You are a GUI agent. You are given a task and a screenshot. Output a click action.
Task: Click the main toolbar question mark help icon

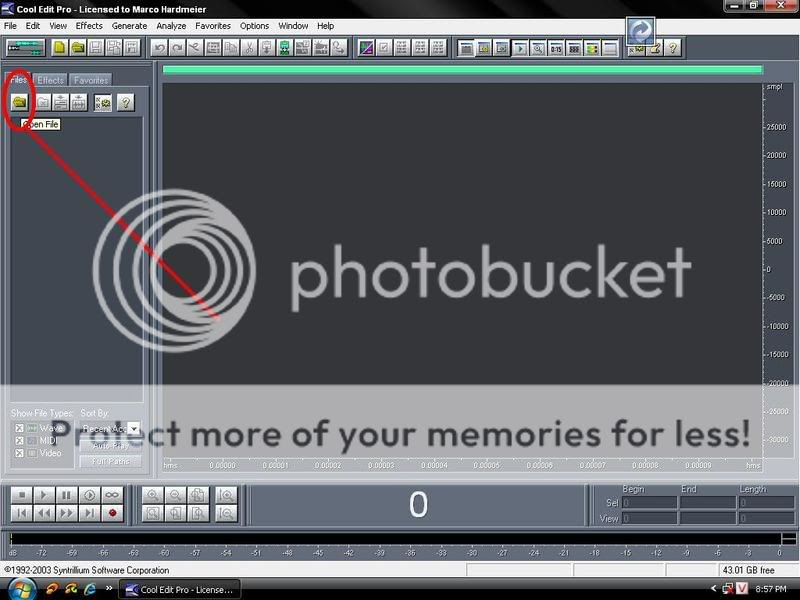coord(673,48)
